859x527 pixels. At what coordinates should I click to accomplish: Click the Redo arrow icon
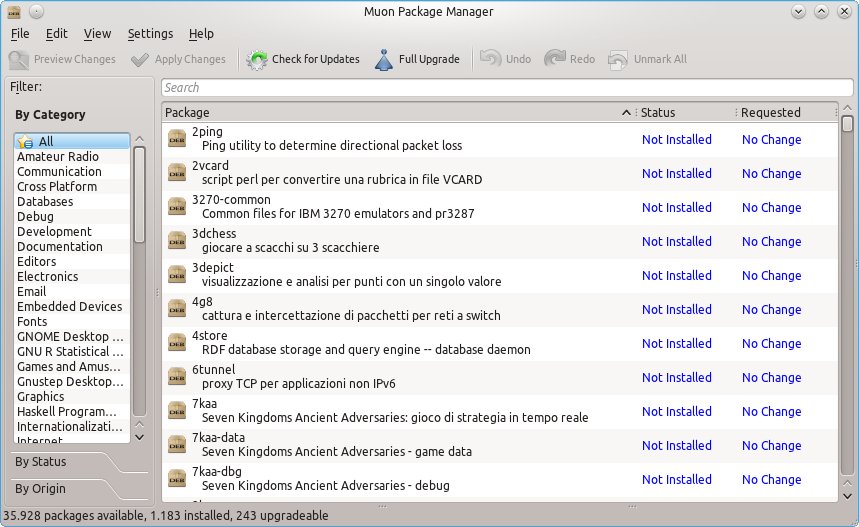click(x=555, y=59)
